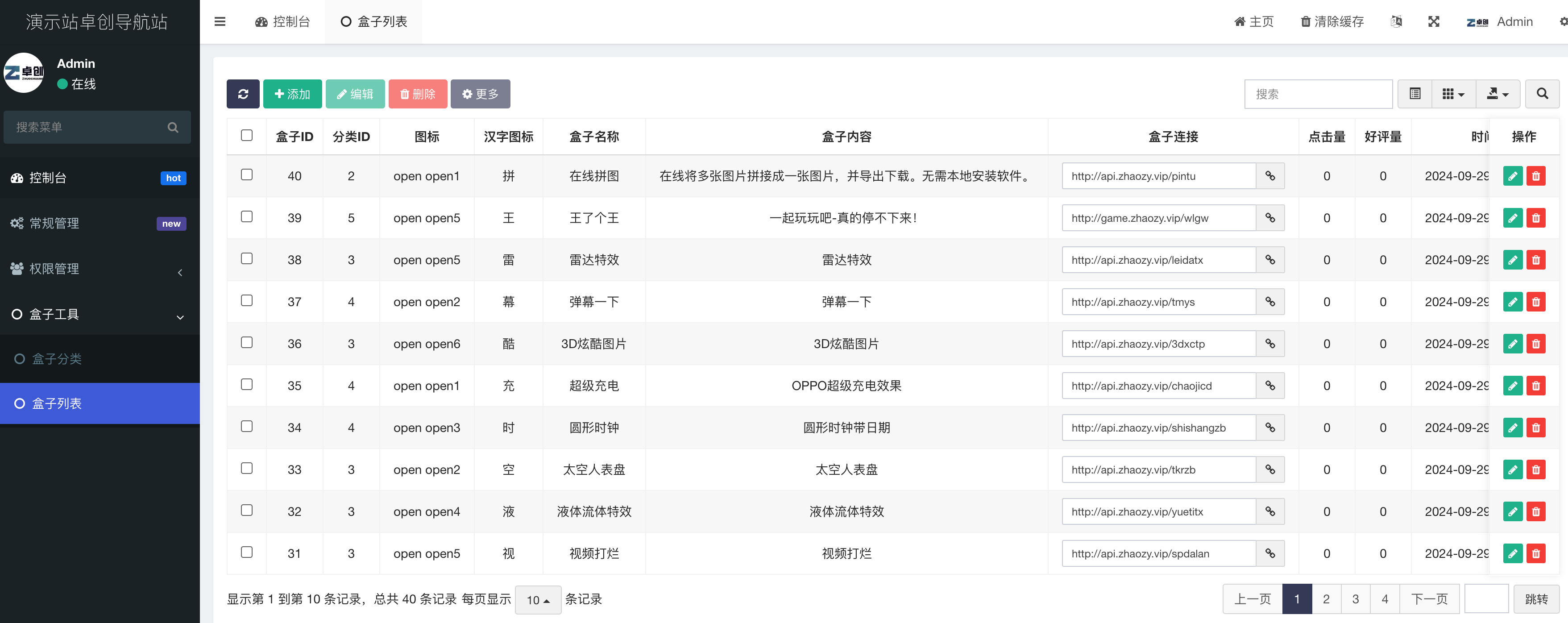Edit row 40 with green pencil icon
The height and width of the screenshot is (623, 1568).
click(1513, 176)
